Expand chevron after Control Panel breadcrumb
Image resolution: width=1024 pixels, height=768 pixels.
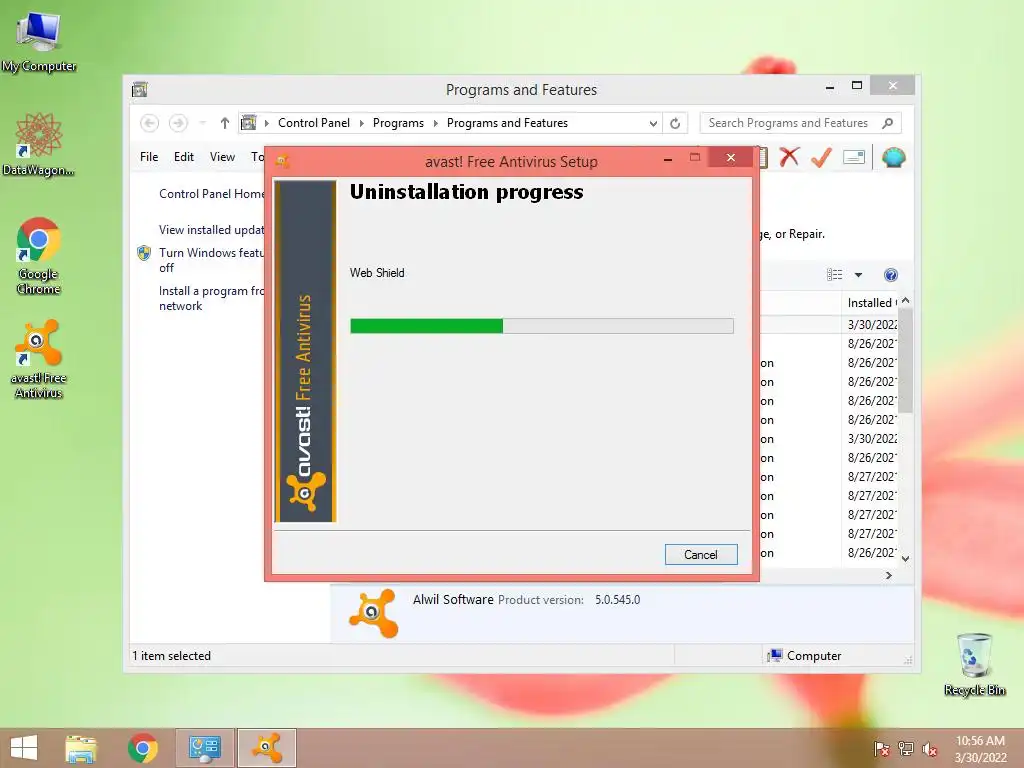[x=361, y=123]
